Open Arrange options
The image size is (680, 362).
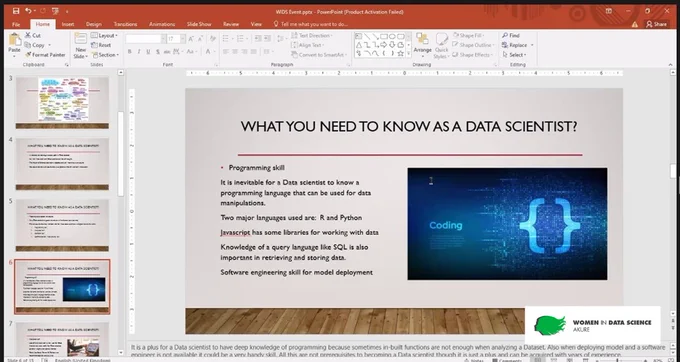[422, 45]
